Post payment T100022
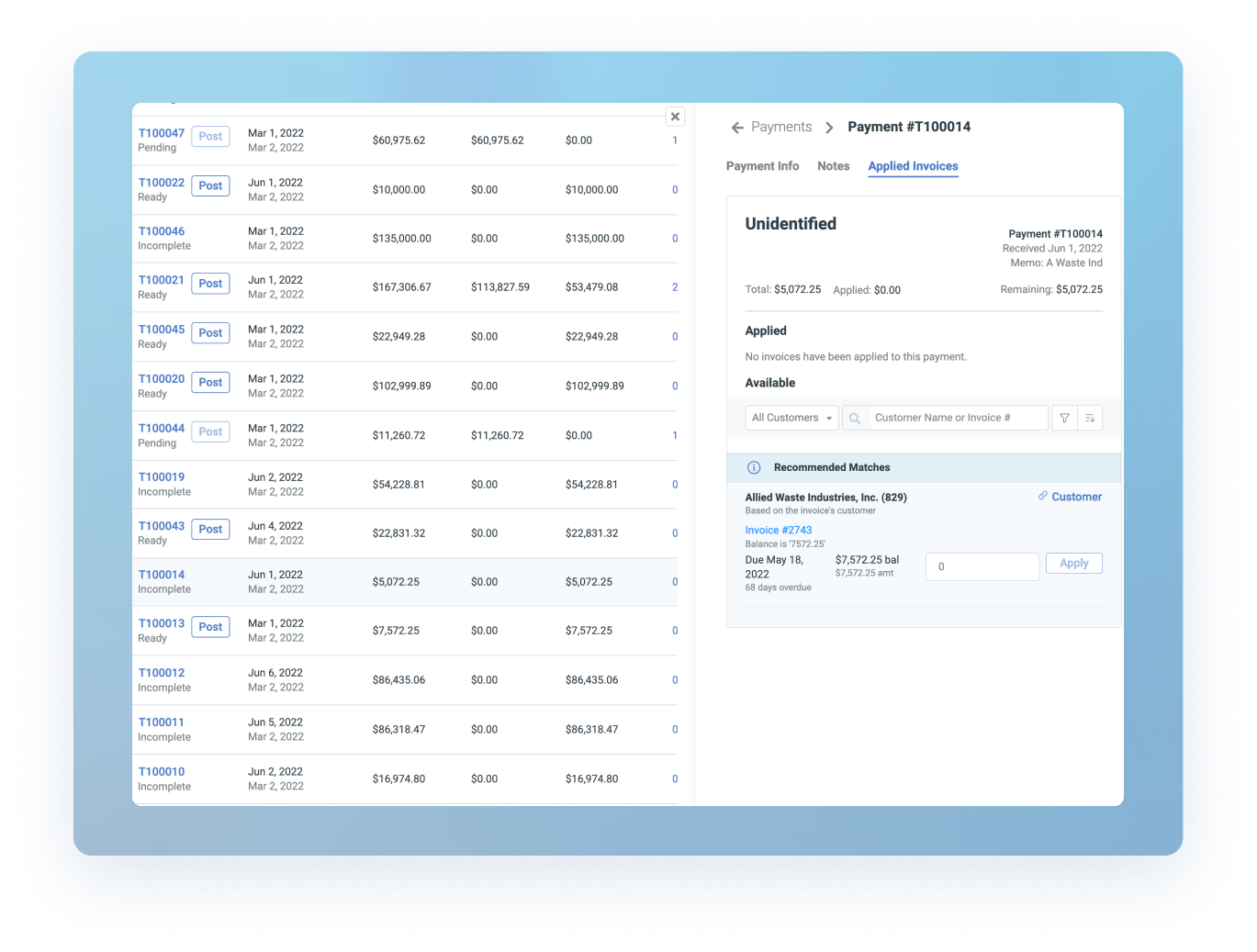Viewport: 1257px width, 952px height. [x=210, y=185]
